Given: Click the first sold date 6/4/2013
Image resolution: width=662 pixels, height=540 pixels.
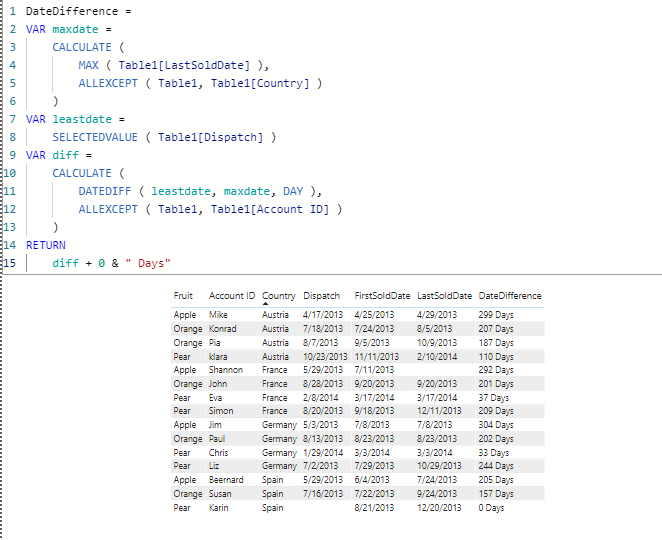Looking at the screenshot, I should click(372, 480).
